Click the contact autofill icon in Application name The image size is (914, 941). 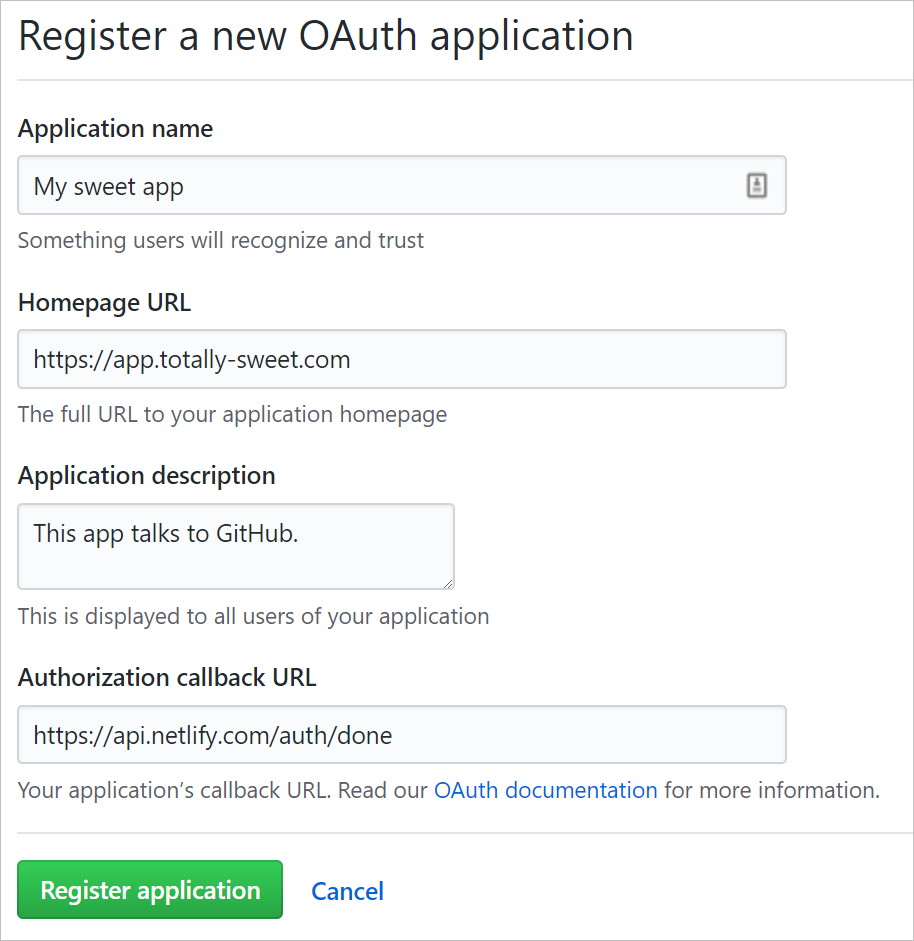[x=757, y=185]
